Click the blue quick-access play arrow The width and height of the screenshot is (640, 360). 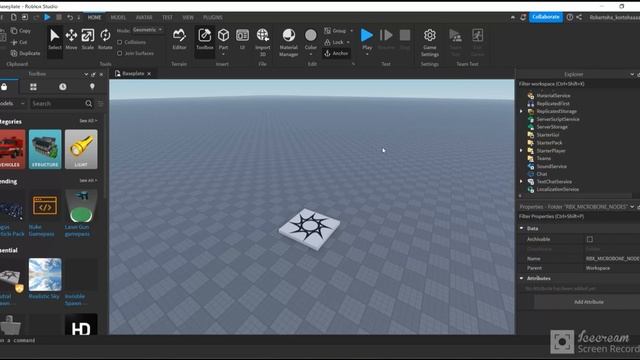47,17
